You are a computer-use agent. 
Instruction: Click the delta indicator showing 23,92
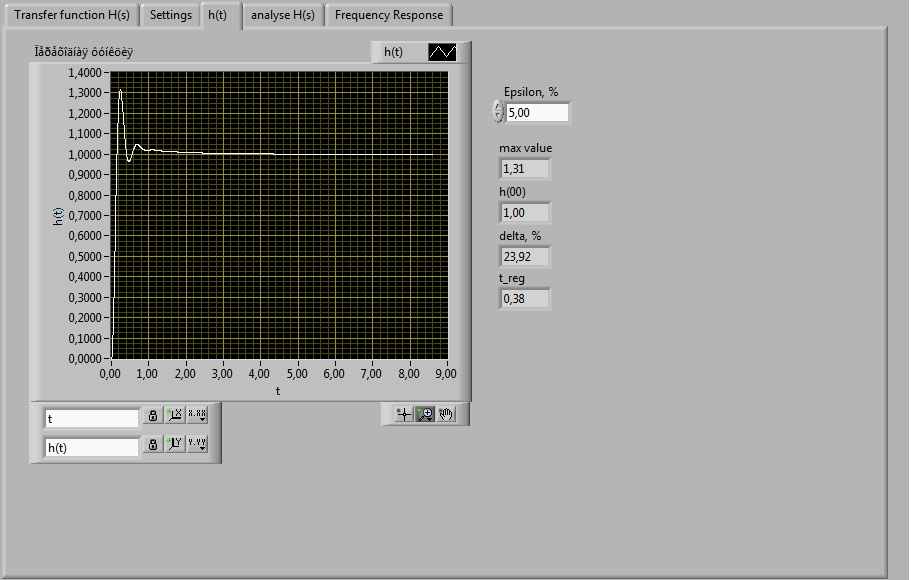point(525,256)
